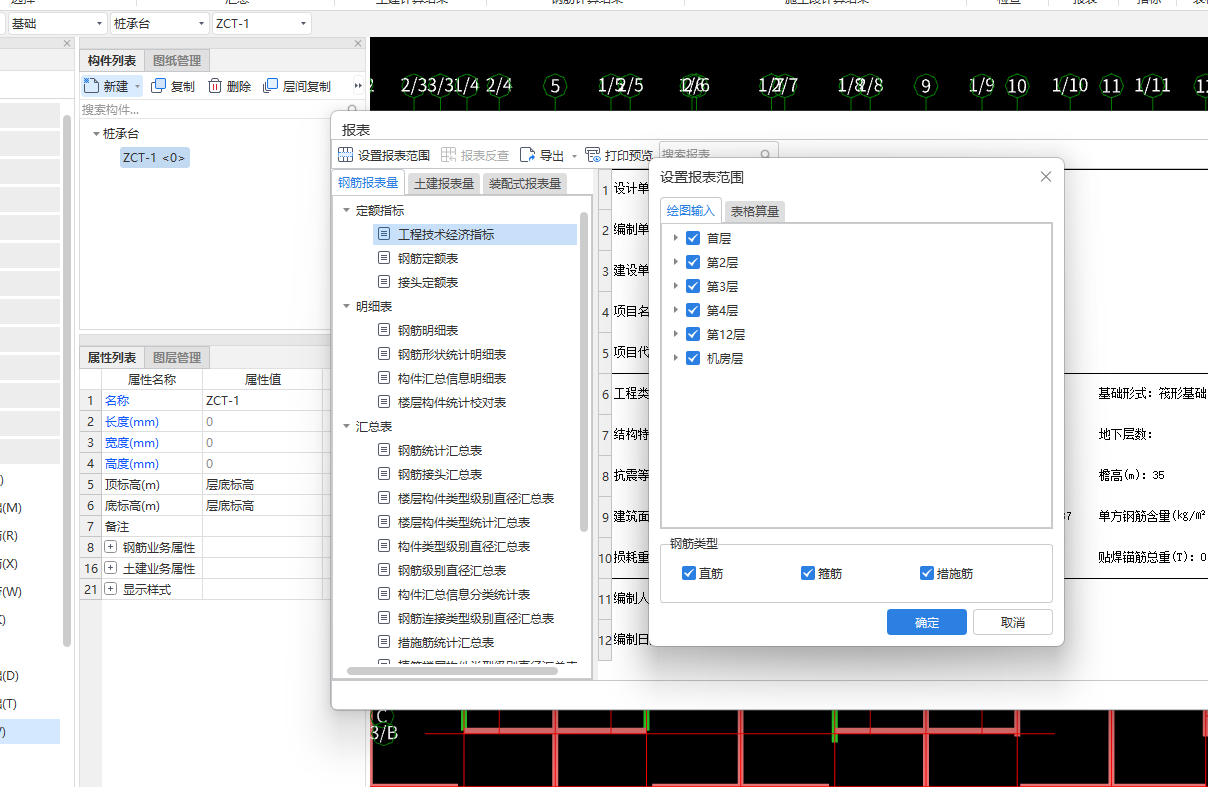Screen dimensions: 1208x787
Task: Open the 桩承台 type dropdown
Action: [201, 23]
